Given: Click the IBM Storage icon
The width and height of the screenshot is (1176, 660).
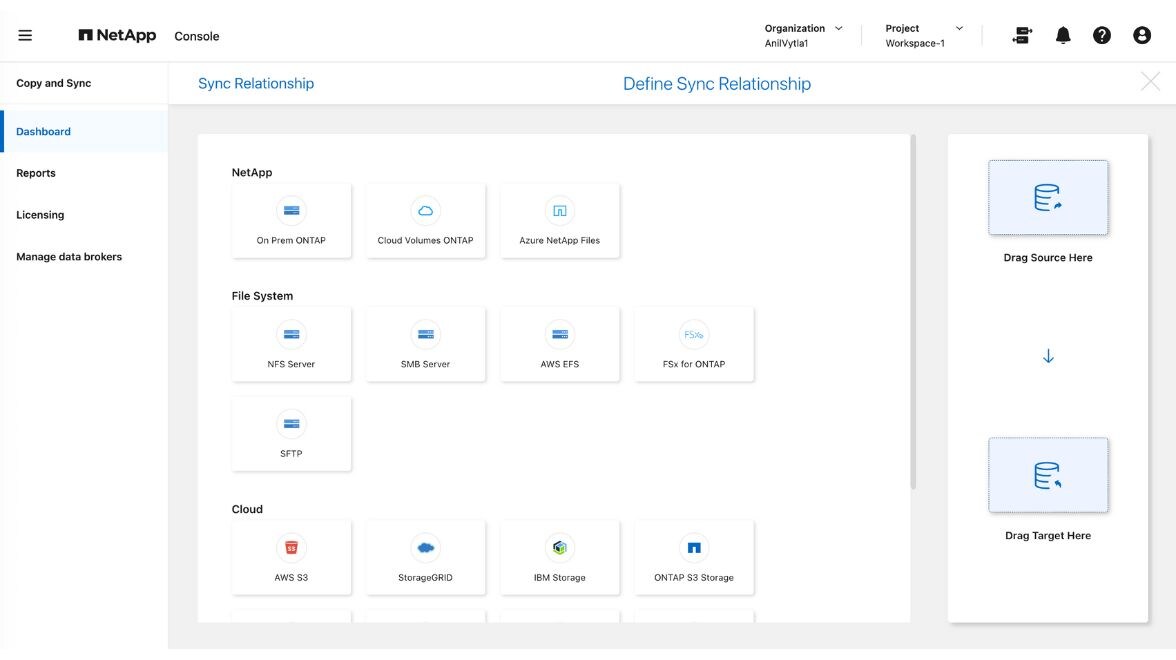Looking at the screenshot, I should (x=559, y=548).
